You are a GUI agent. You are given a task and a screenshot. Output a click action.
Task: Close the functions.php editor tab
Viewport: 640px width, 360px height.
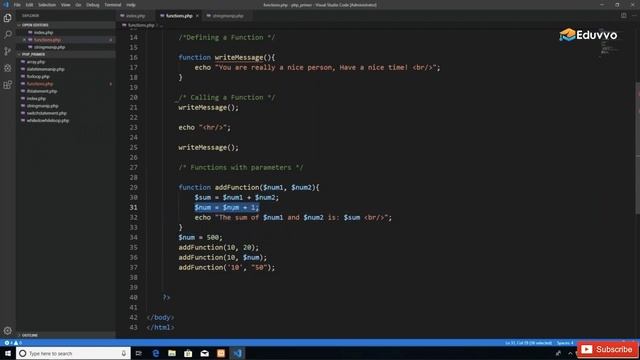pos(197,16)
